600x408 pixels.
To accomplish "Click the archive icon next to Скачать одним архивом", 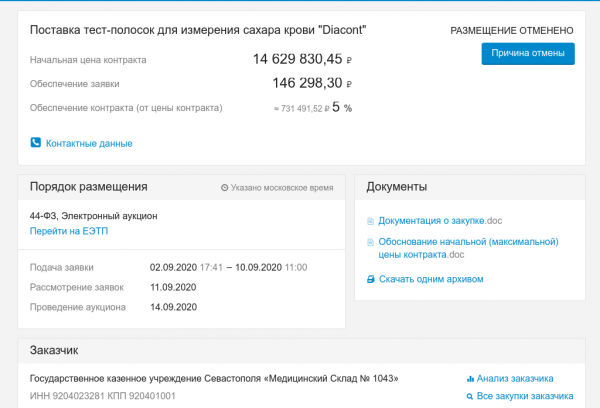I will point(370,279).
